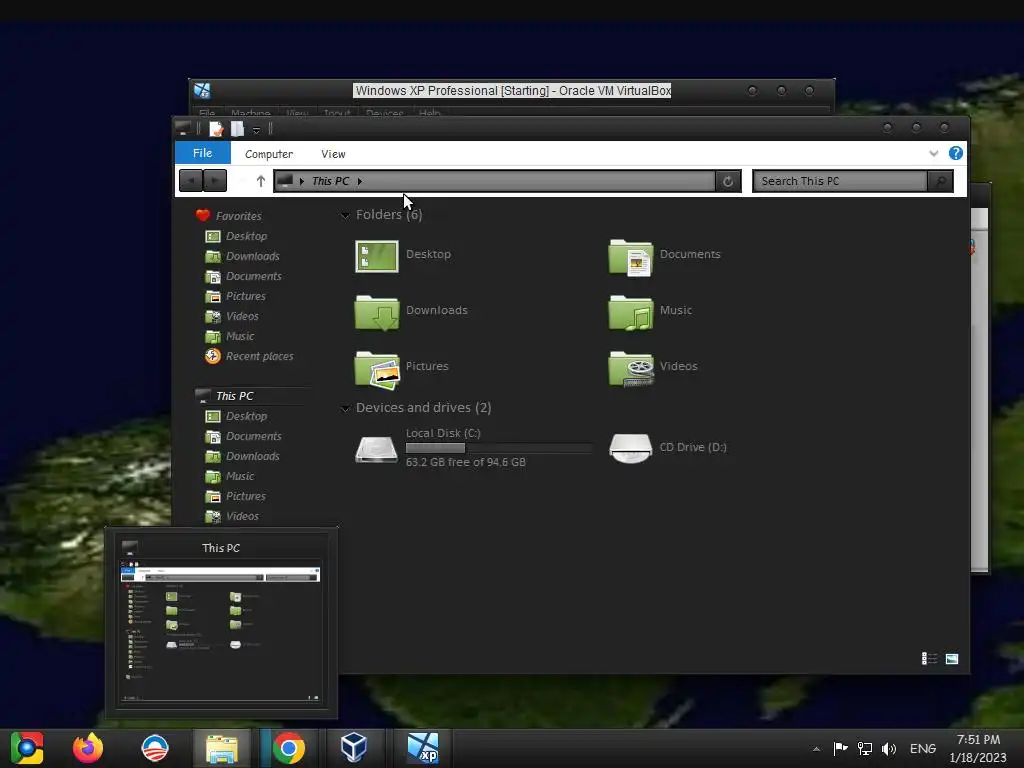Click This PC breadcrumb in address bar
The height and width of the screenshot is (768, 1024).
tap(330, 182)
